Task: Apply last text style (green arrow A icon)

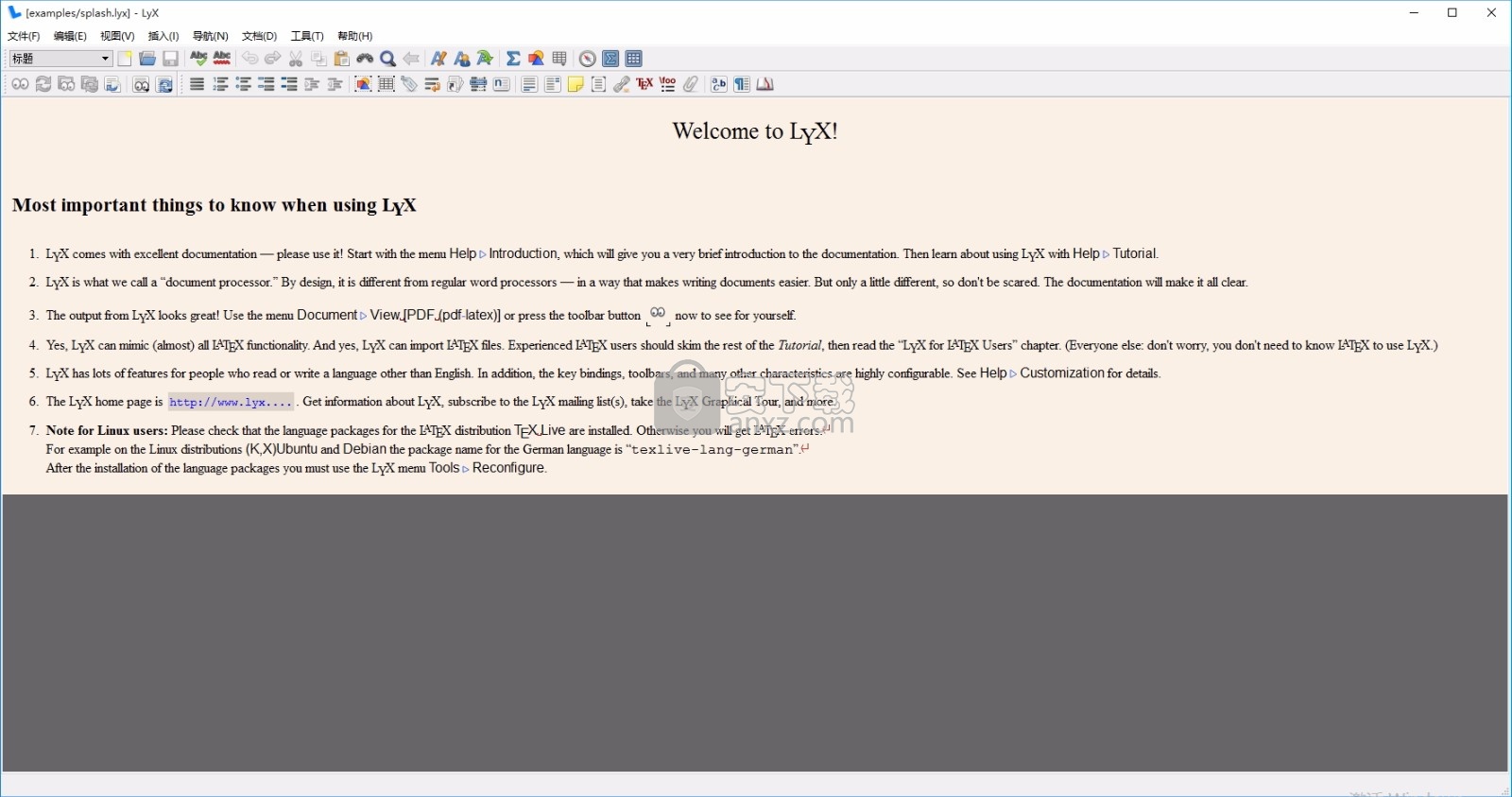Action: [485, 59]
